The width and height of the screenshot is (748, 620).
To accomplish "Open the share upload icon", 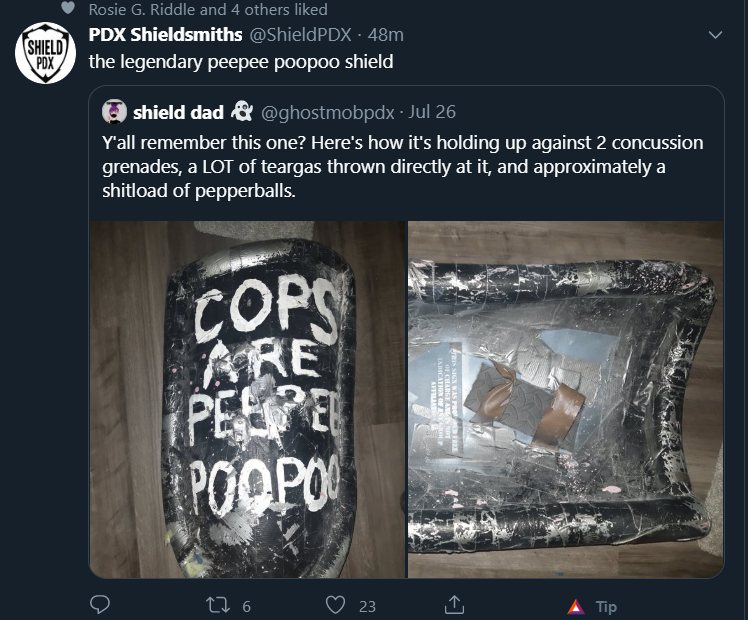I will 454,605.
